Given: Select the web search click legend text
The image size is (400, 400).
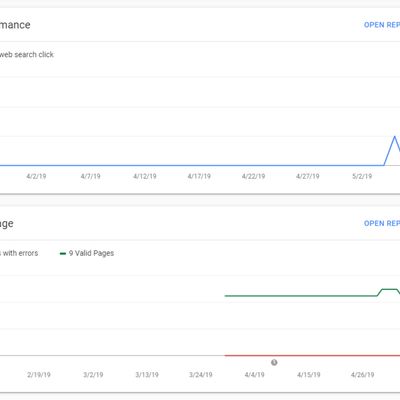Looking at the screenshot, I should pyautogui.click(x=27, y=55).
